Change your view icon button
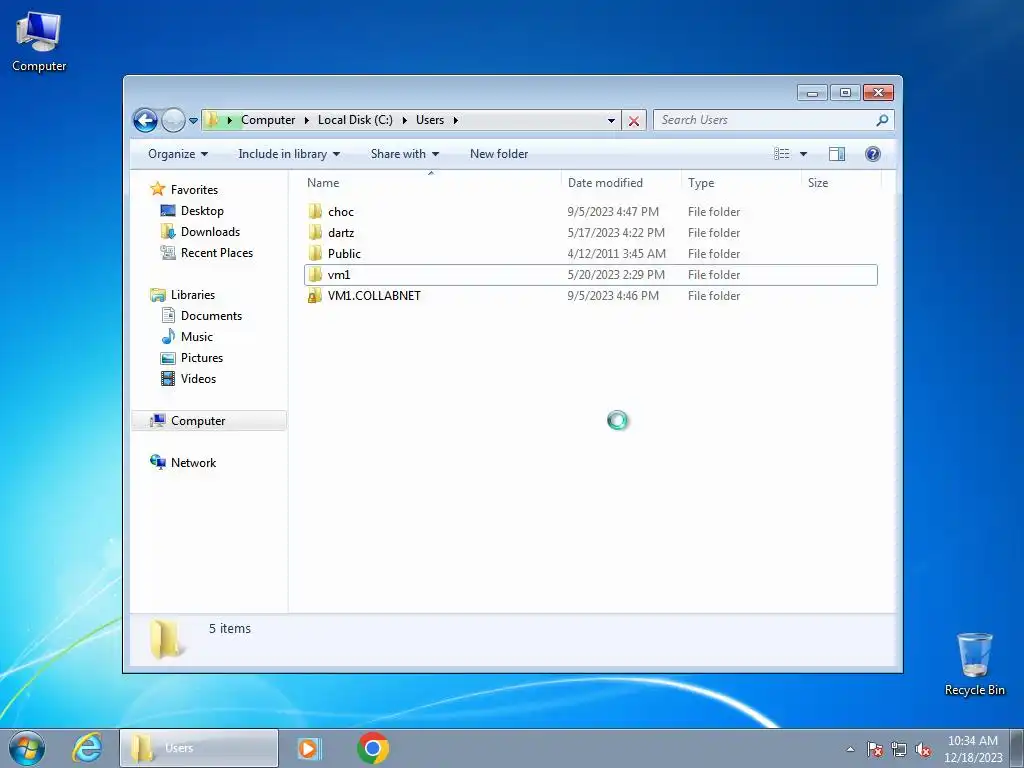The image size is (1024, 768). [x=782, y=154]
